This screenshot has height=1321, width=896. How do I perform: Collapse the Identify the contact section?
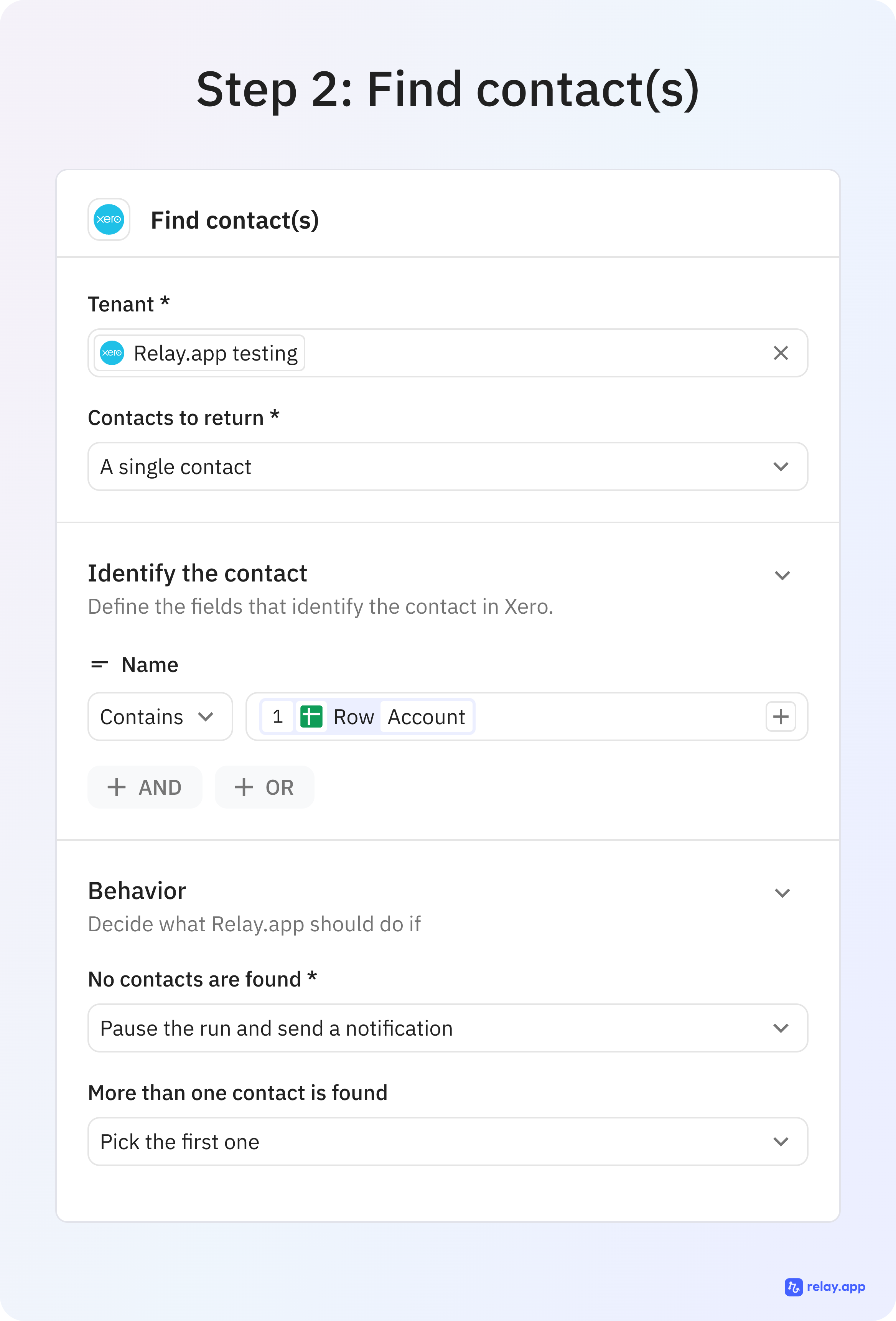tap(783, 575)
